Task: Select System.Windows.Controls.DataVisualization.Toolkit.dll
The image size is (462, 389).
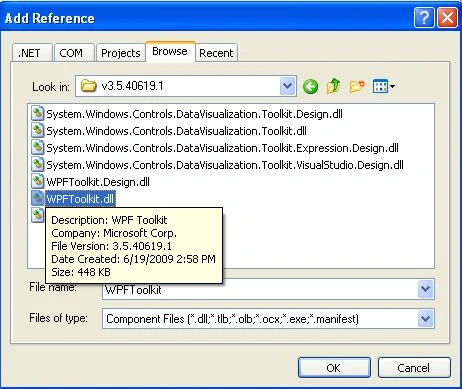Action: pyautogui.click(x=176, y=131)
